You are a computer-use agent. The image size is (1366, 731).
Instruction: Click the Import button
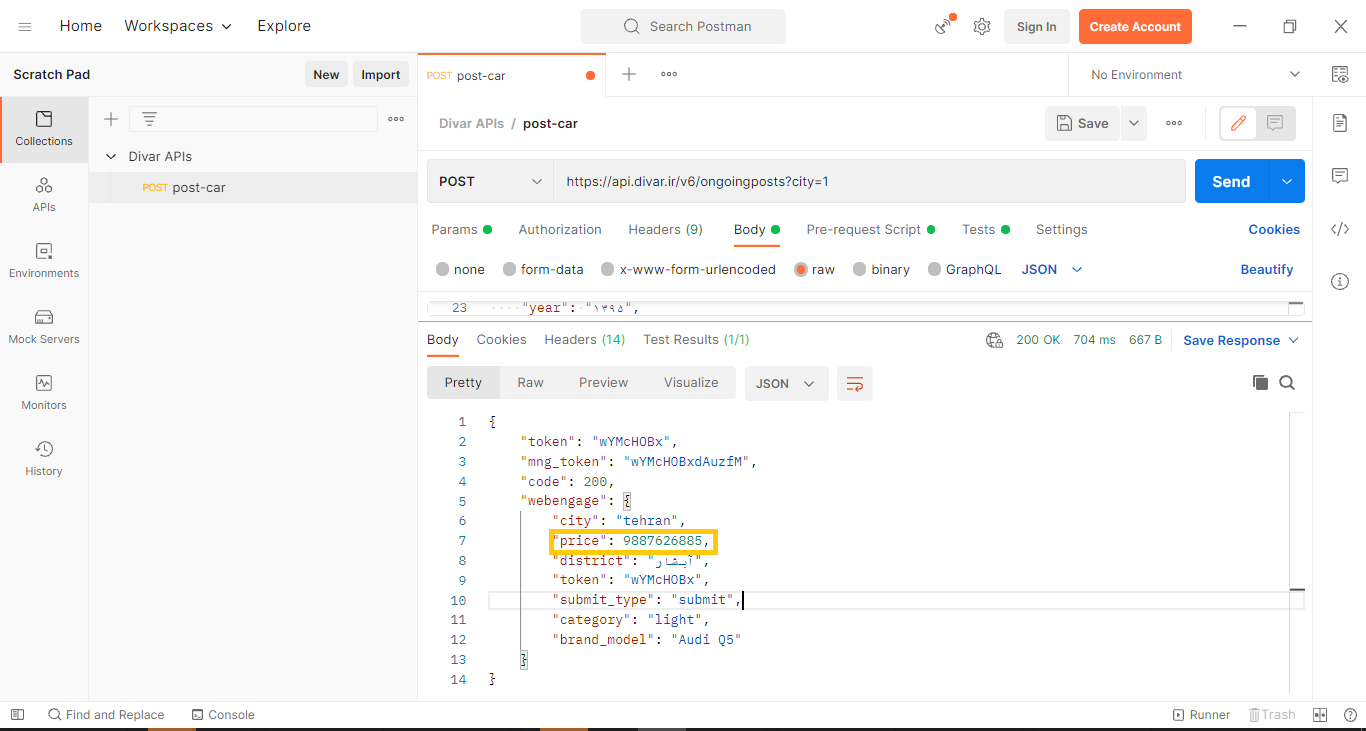click(381, 74)
